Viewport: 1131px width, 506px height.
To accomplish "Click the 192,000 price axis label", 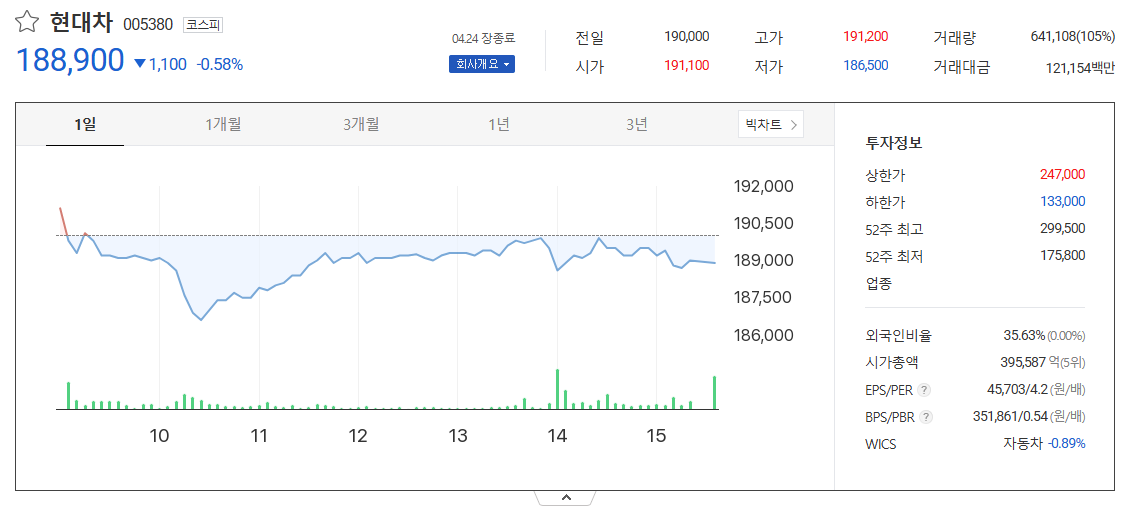I will (763, 186).
